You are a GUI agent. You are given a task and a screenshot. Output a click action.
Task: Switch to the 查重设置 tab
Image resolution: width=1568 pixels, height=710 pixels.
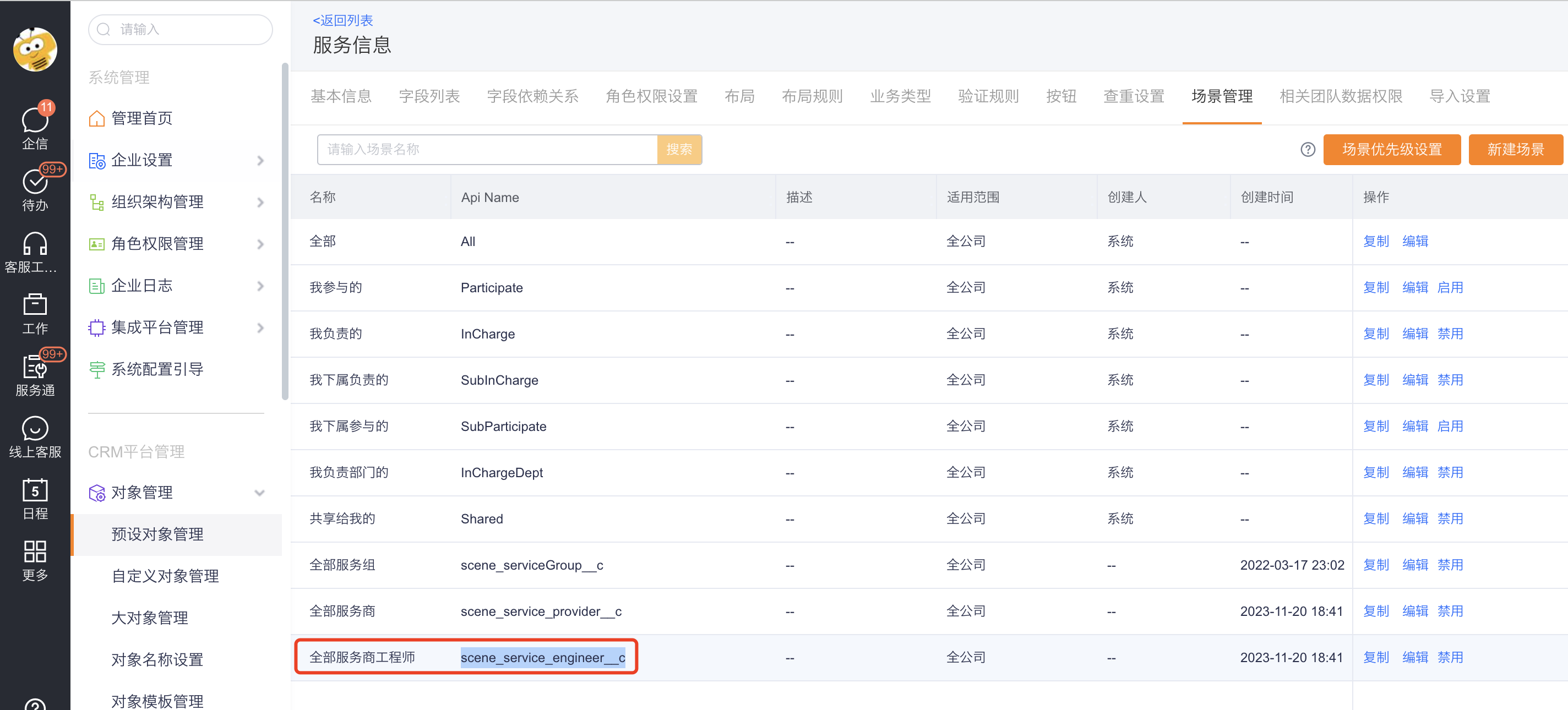[x=1134, y=96]
